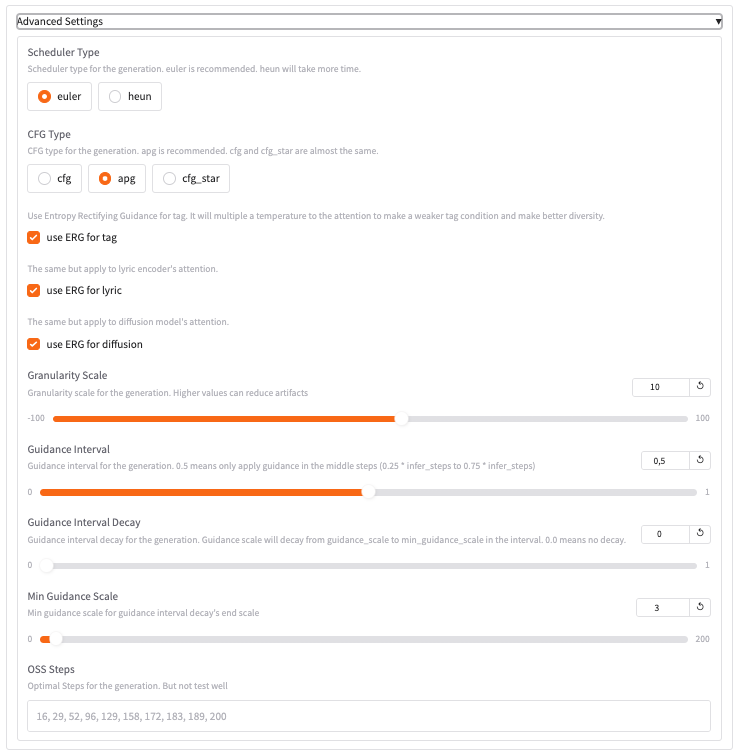Select the euler scheduler type
This screenshot has height=755, width=739.
pyautogui.click(x=59, y=96)
